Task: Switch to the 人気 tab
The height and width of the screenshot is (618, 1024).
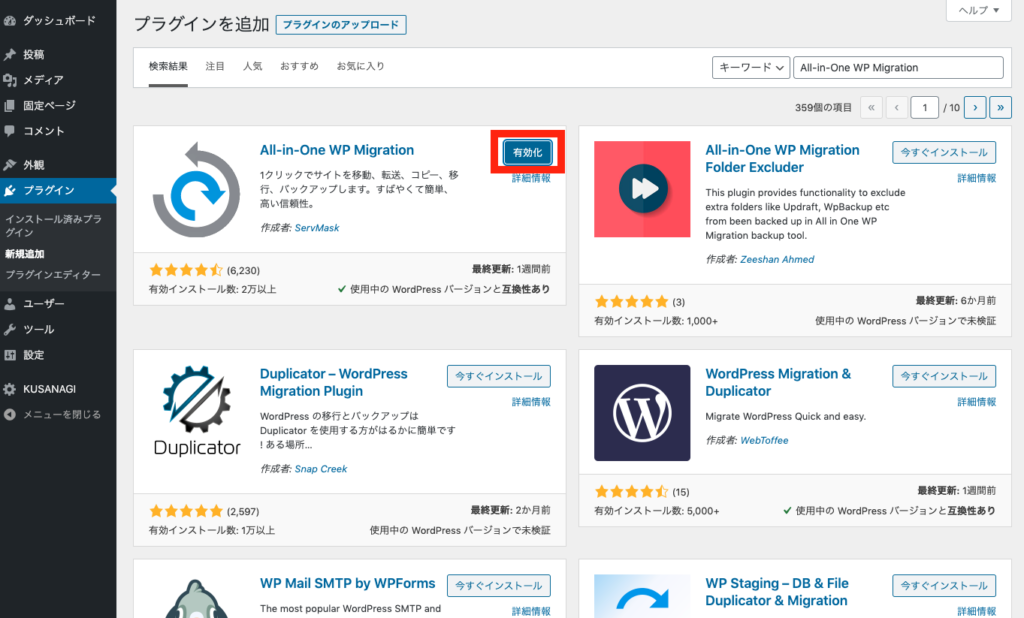Action: coord(253,66)
